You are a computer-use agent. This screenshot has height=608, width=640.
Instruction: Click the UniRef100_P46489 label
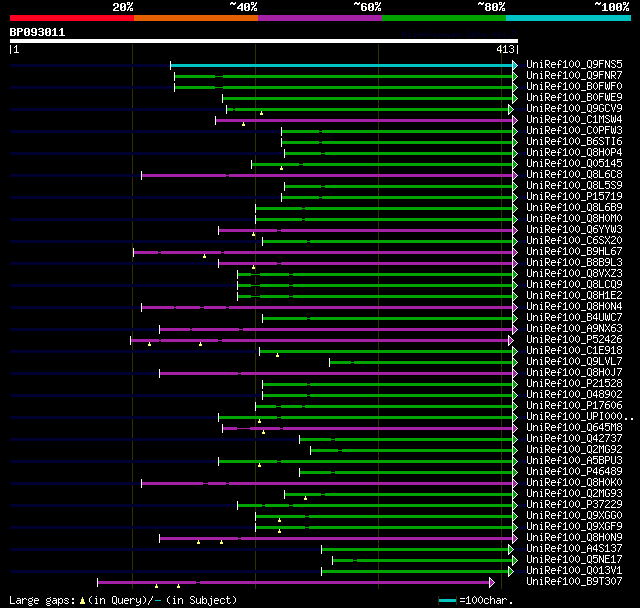click(x=574, y=472)
